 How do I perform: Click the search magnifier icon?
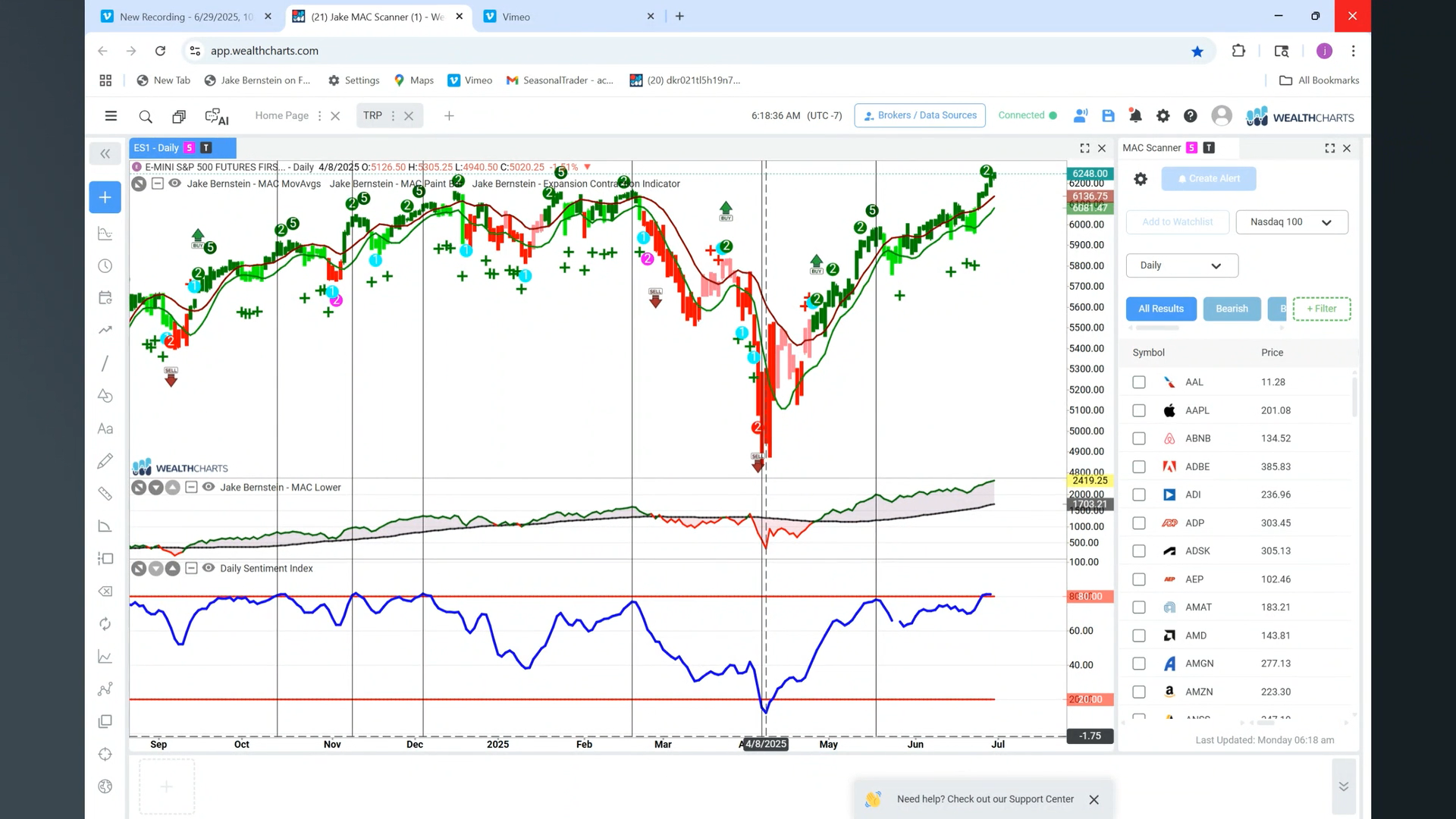(x=146, y=116)
